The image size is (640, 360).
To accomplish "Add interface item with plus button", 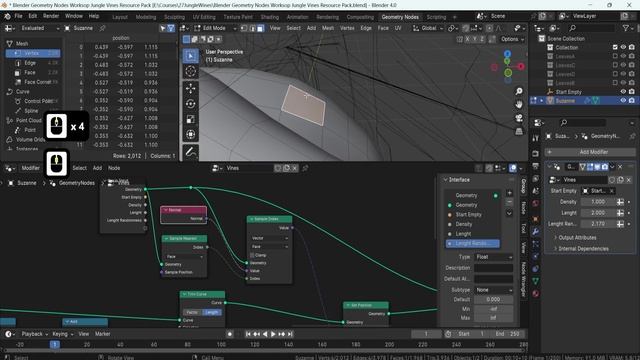I will [x=509, y=193].
